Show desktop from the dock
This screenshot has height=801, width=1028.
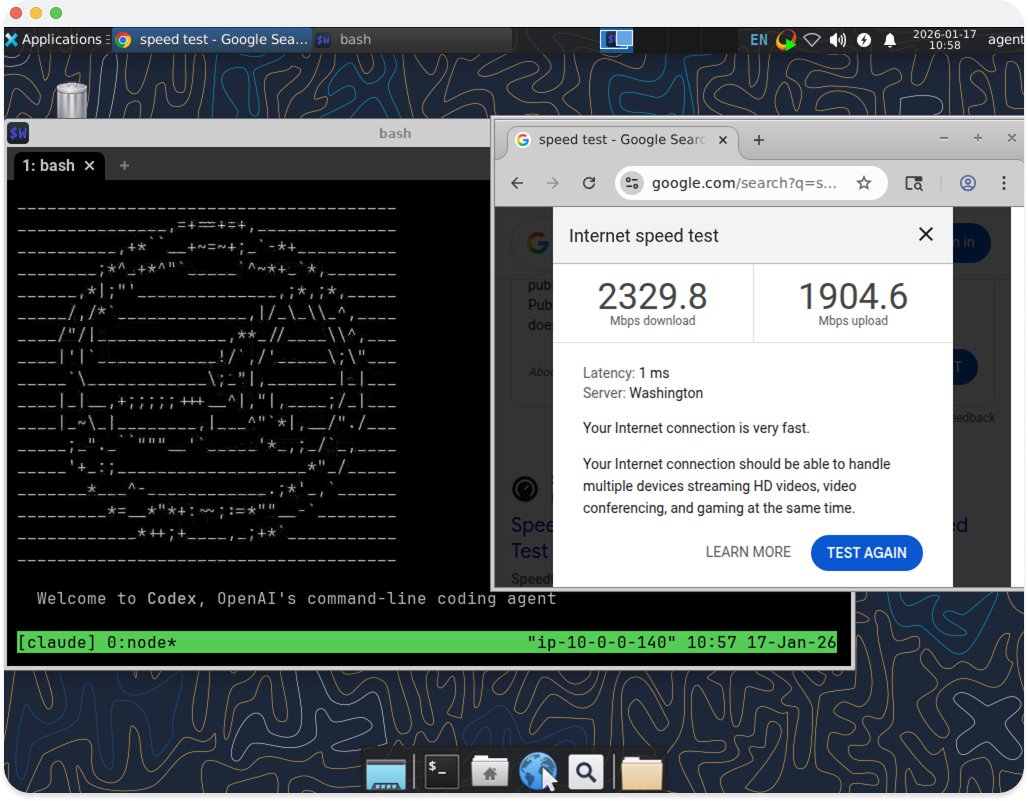(x=386, y=772)
